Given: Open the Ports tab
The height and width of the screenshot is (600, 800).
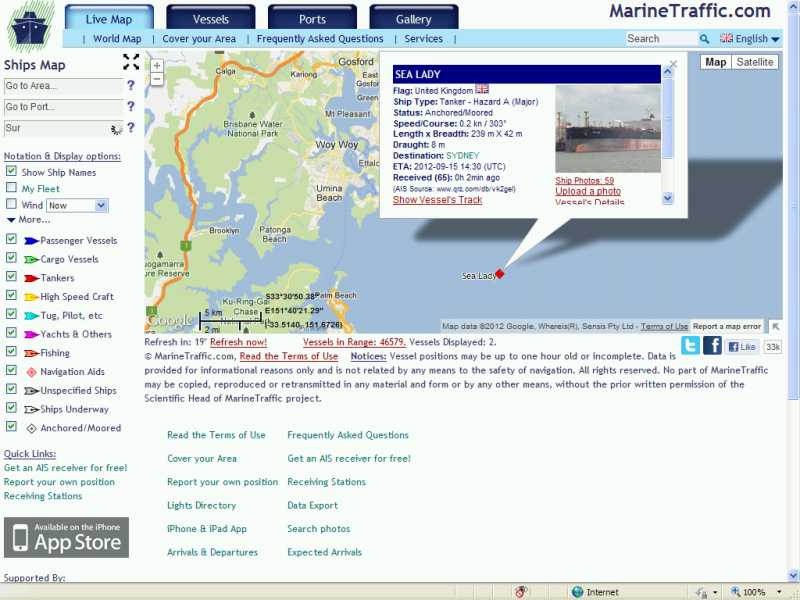Looking at the screenshot, I should pos(312,18).
